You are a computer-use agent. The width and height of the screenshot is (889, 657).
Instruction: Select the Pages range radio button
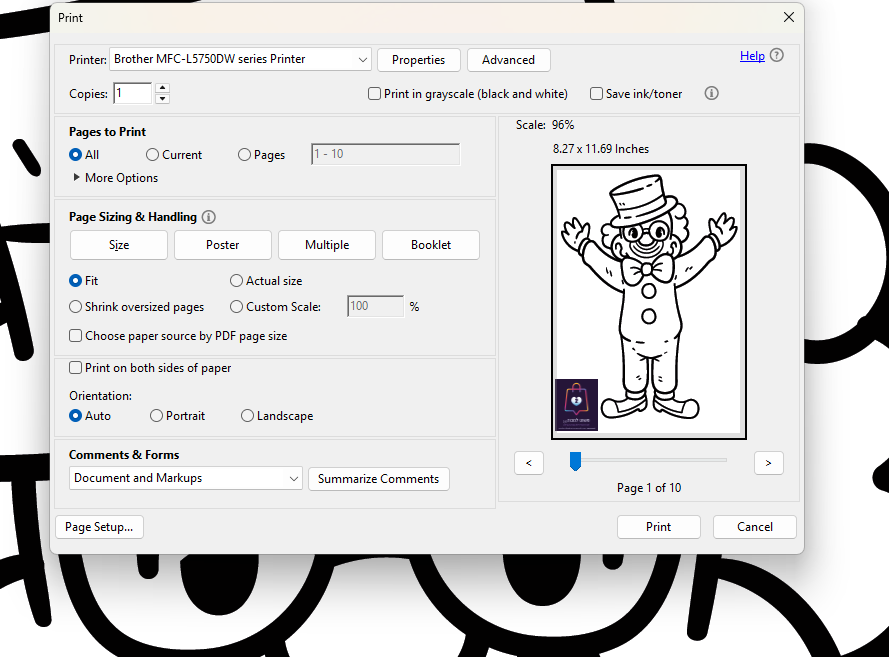[244, 155]
